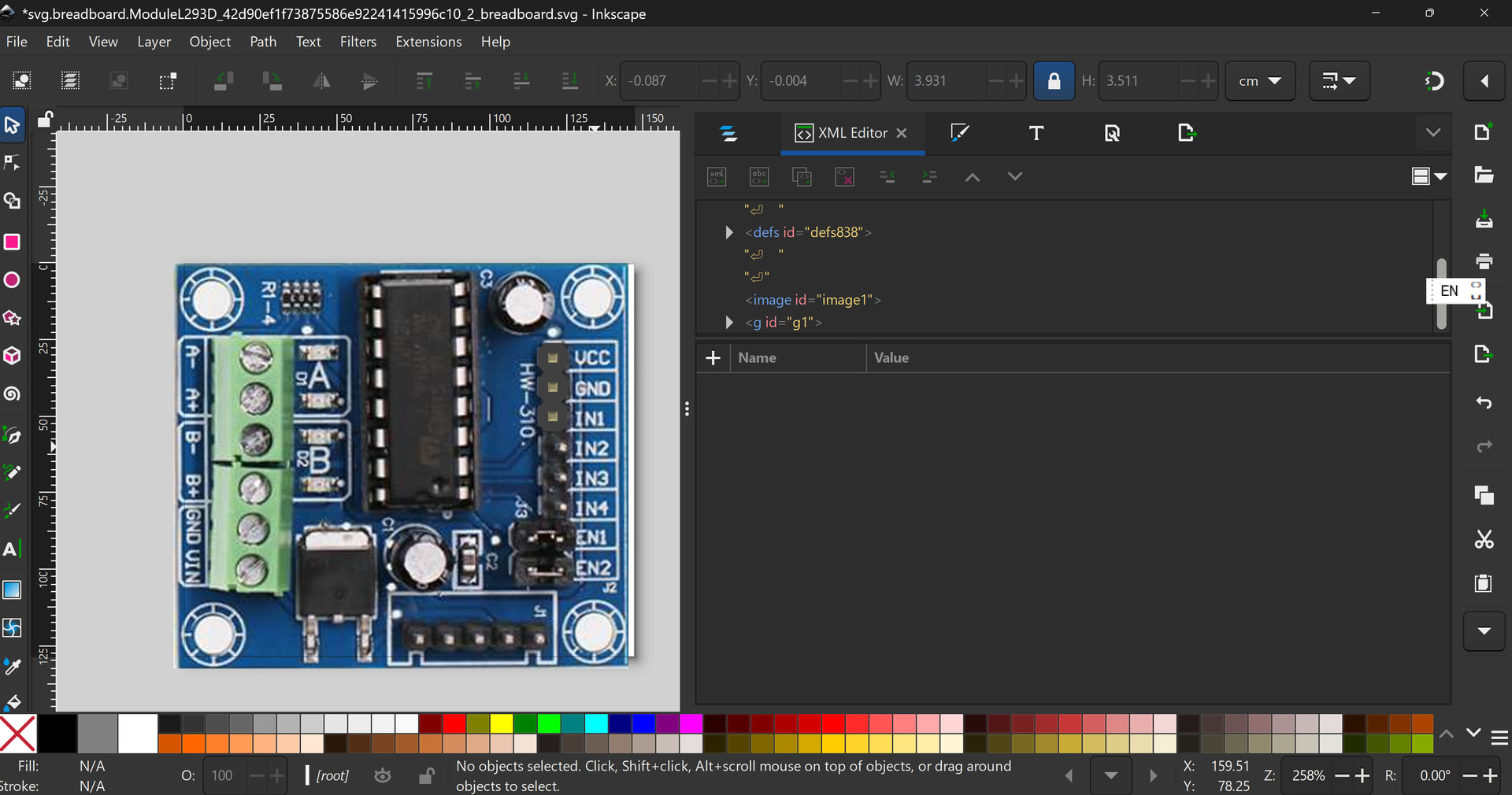Image resolution: width=1512 pixels, height=795 pixels.
Task: Pick the yellow color swatch
Action: (501, 723)
